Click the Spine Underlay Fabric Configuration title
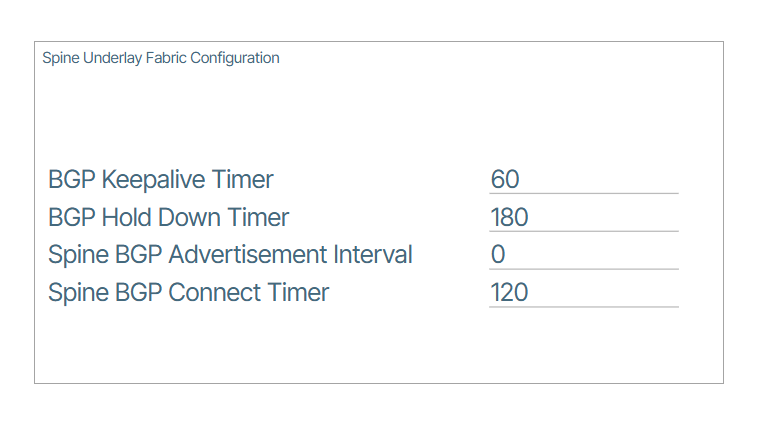 click(x=161, y=58)
